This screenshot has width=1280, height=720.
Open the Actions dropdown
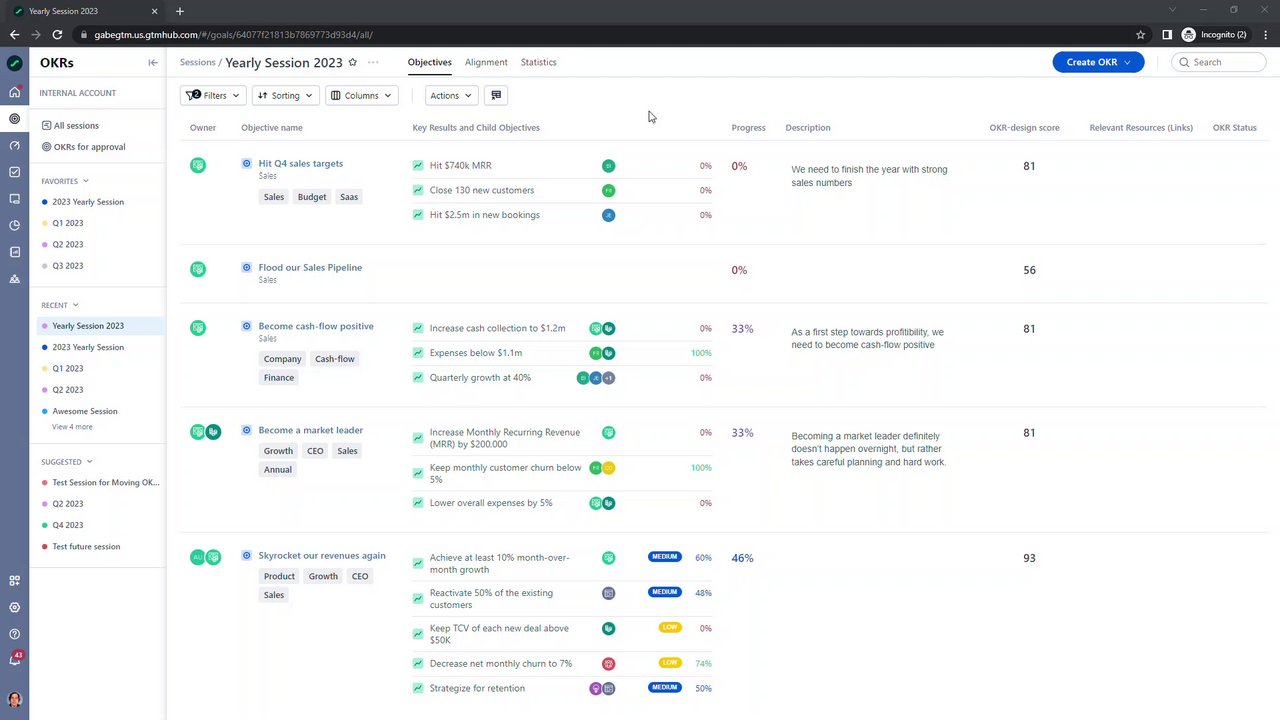click(451, 95)
